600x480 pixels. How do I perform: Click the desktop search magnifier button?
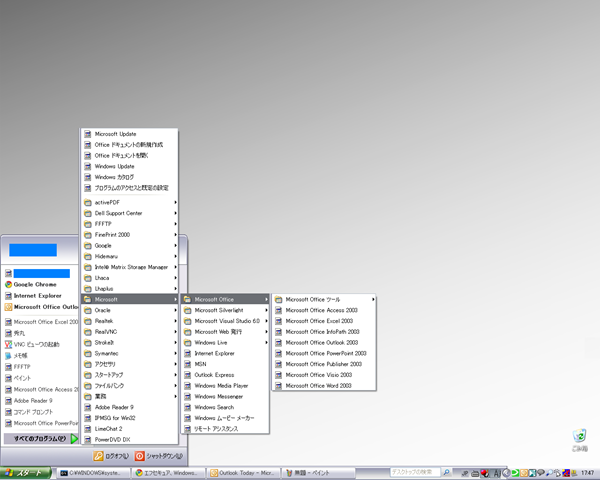pos(446,472)
